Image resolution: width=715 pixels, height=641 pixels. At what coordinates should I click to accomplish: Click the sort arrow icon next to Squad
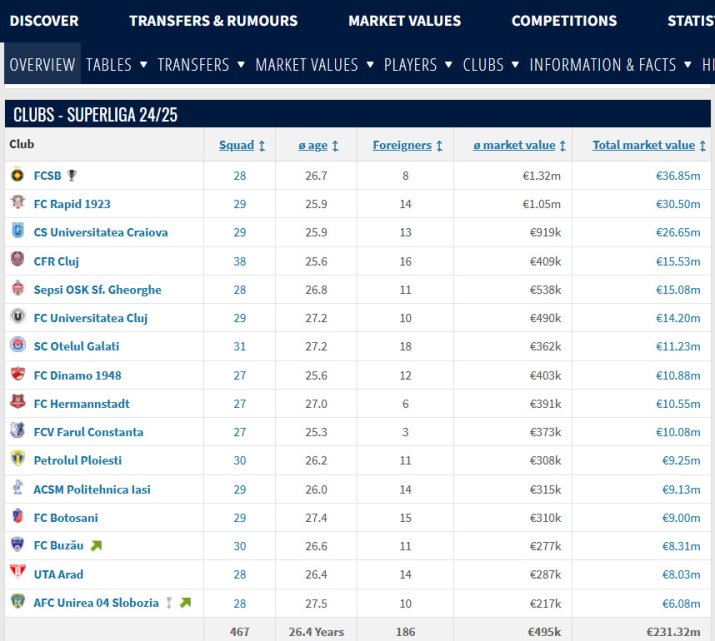[x=262, y=146]
